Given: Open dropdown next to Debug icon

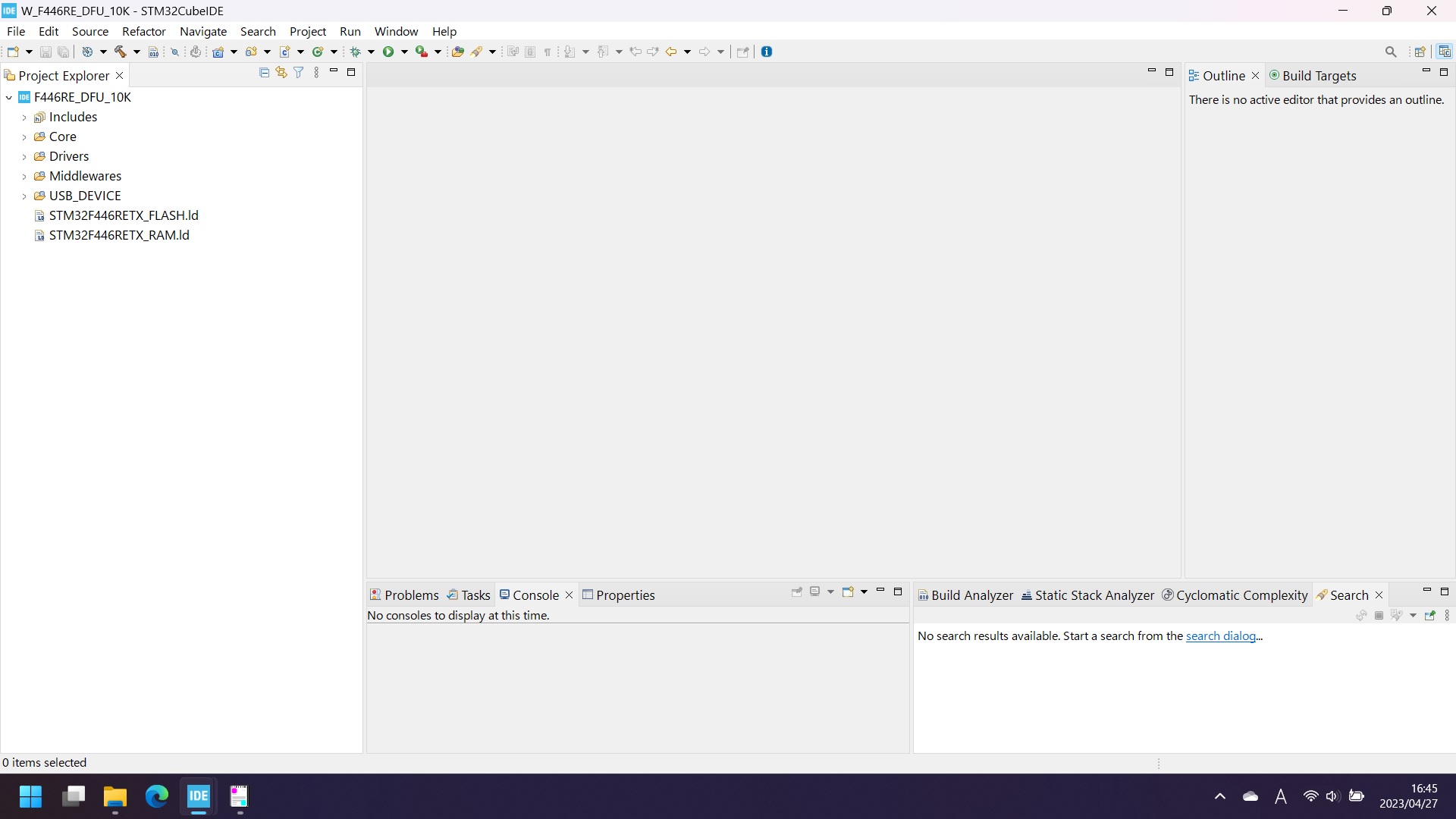Looking at the screenshot, I should click(372, 52).
